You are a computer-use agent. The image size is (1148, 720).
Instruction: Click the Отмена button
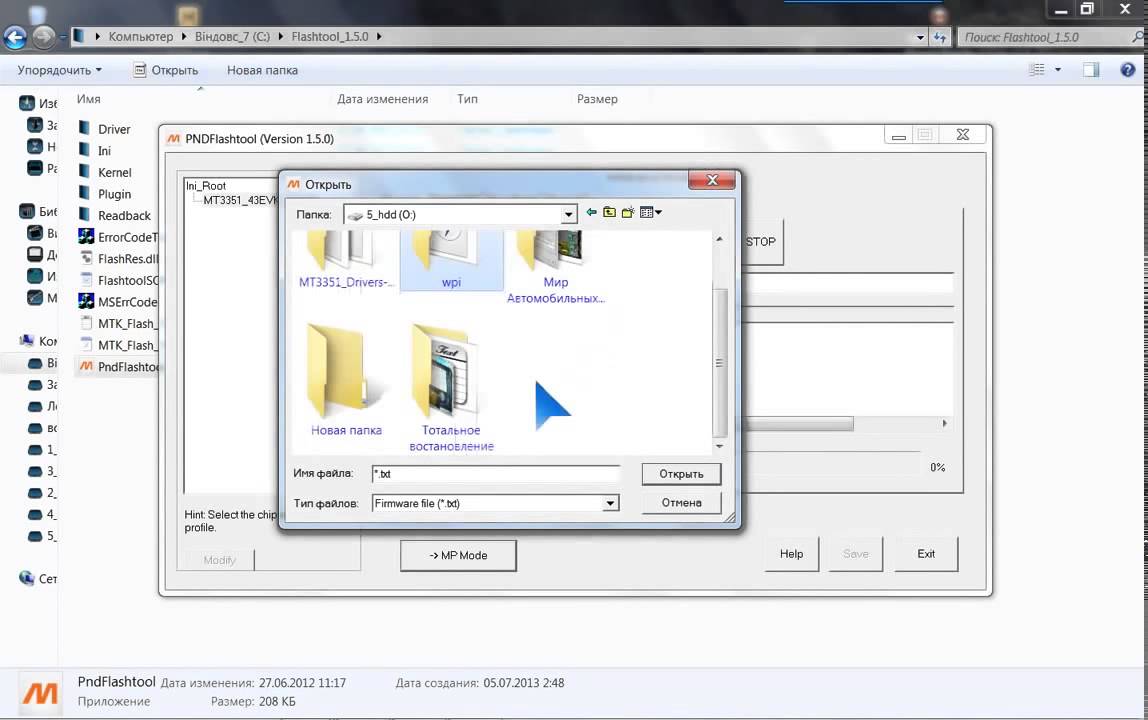681,502
